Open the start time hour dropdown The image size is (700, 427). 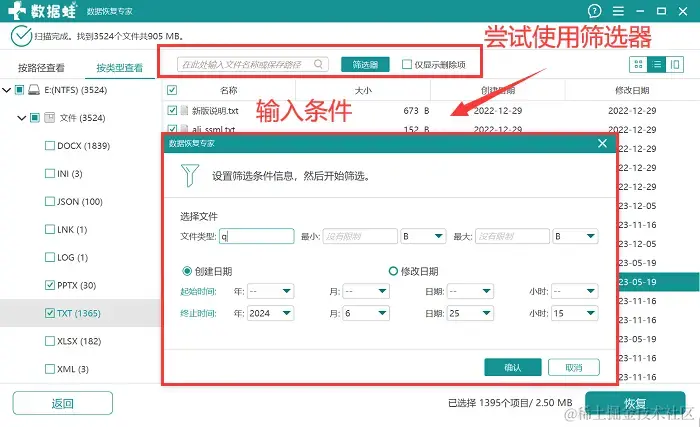pos(575,291)
